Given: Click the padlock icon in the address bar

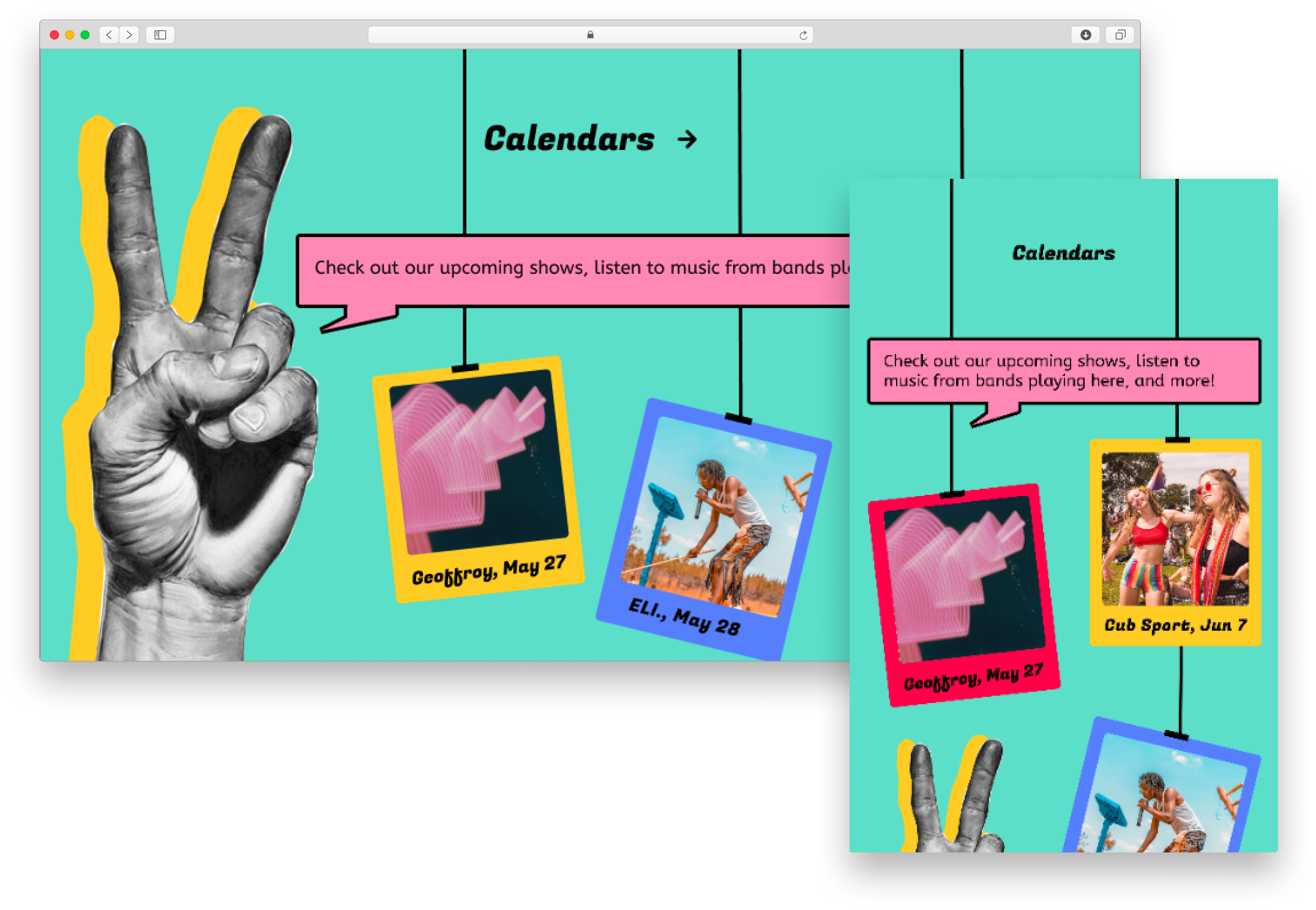Looking at the screenshot, I should 590,35.
